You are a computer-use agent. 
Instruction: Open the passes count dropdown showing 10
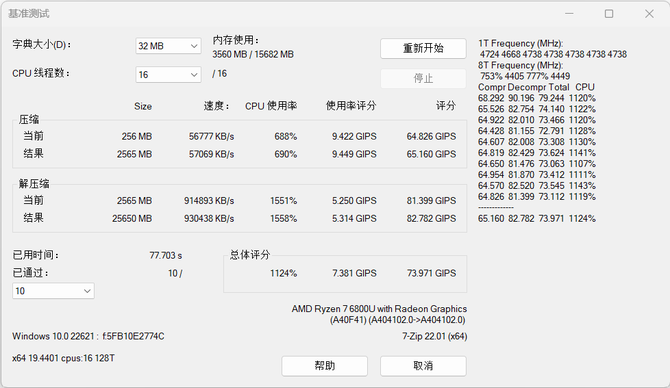53,291
